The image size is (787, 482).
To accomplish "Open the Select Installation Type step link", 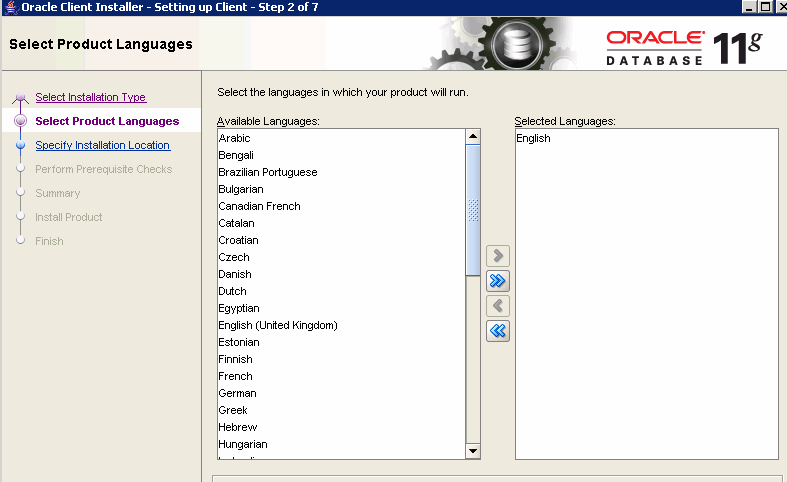I will click(90, 97).
